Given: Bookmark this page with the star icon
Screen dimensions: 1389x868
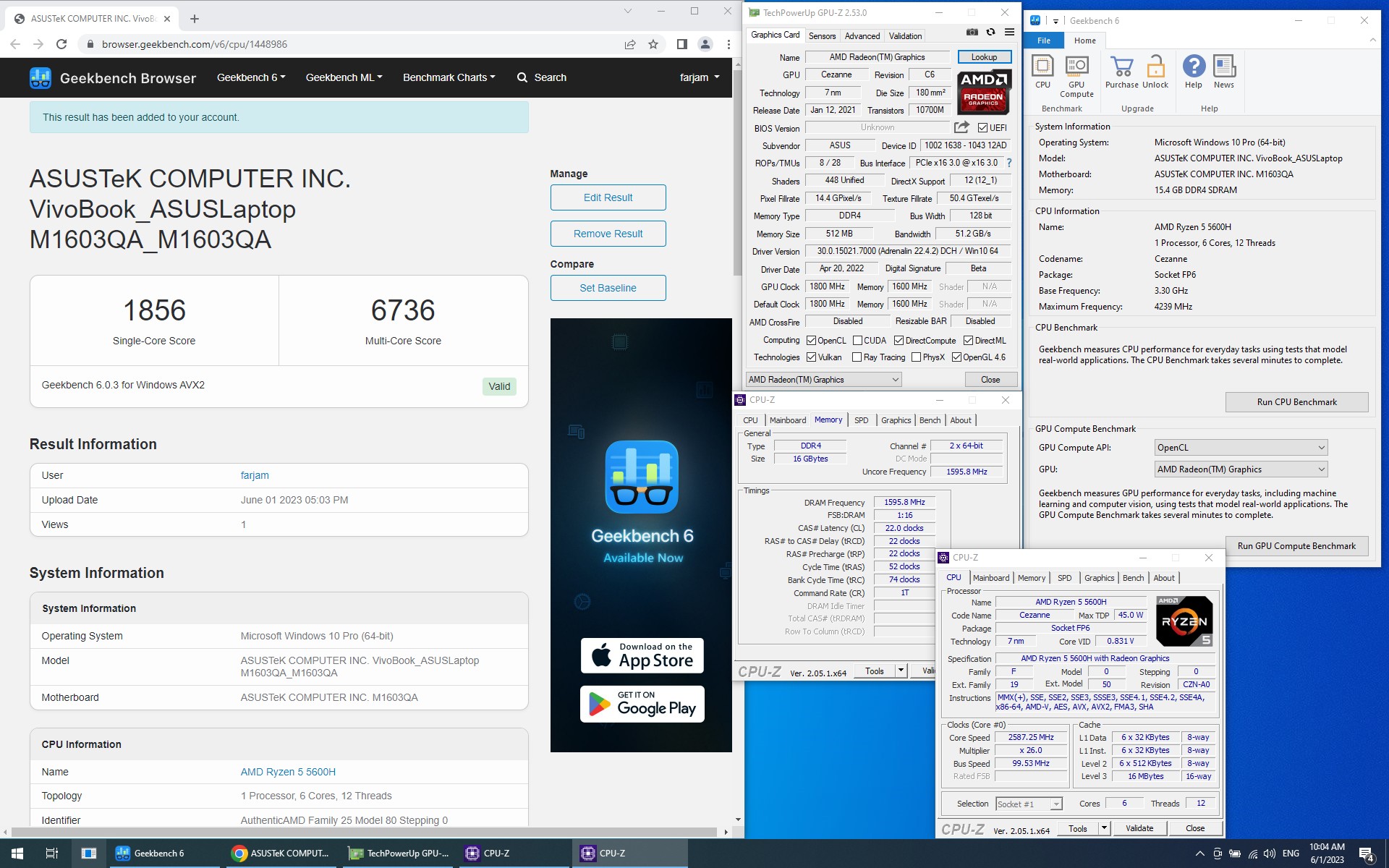Looking at the screenshot, I should pyautogui.click(x=653, y=44).
